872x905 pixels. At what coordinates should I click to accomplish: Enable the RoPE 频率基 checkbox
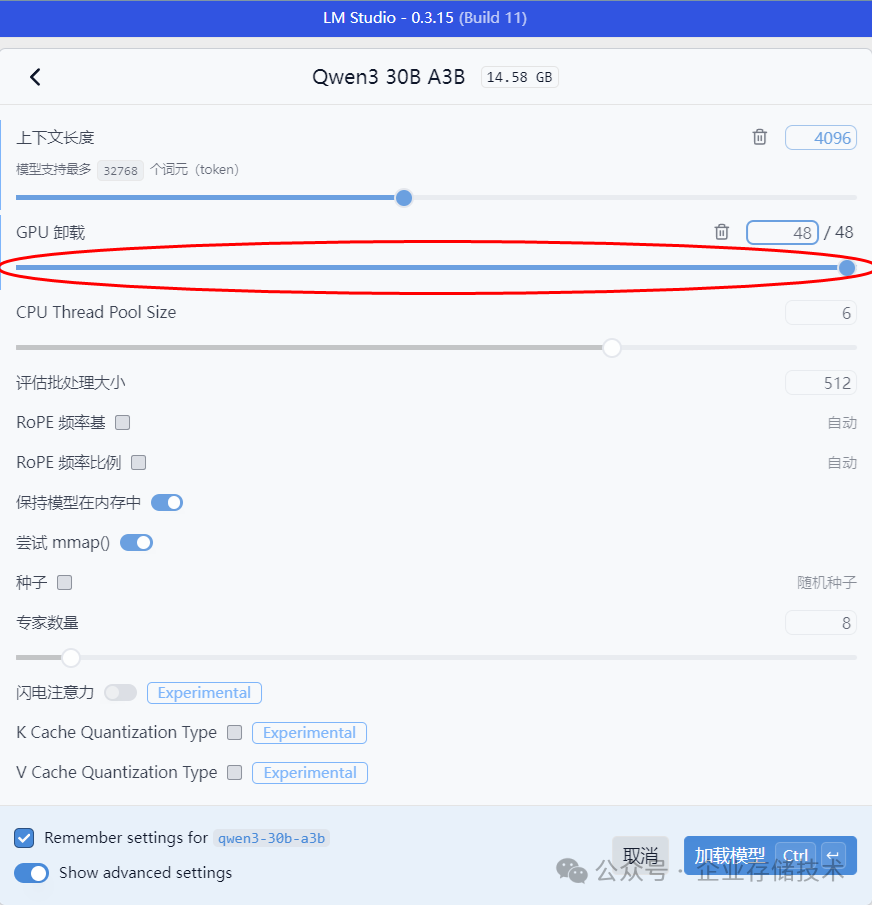[122, 422]
